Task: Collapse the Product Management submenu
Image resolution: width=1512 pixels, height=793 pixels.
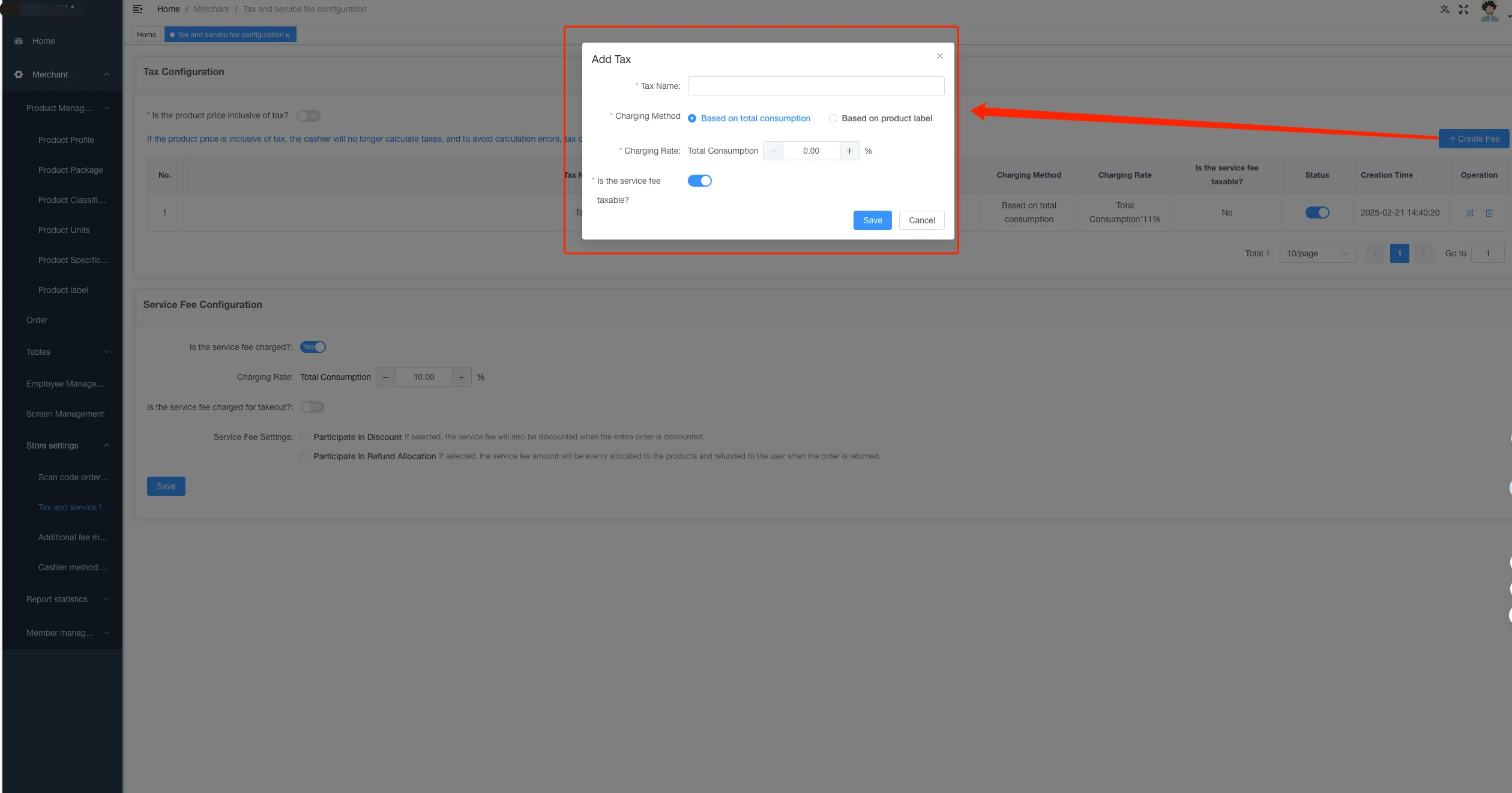Action: [107, 108]
